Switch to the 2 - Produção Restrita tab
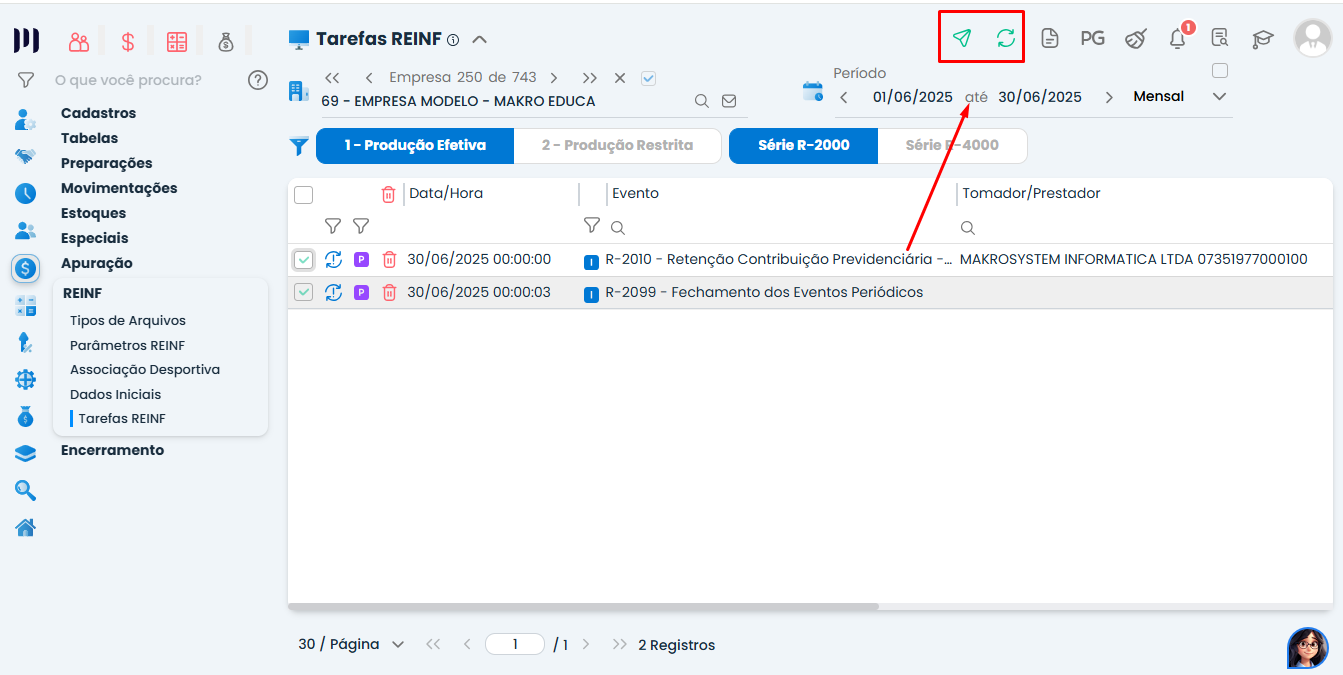Viewport: 1343px width, 675px height. tap(617, 145)
